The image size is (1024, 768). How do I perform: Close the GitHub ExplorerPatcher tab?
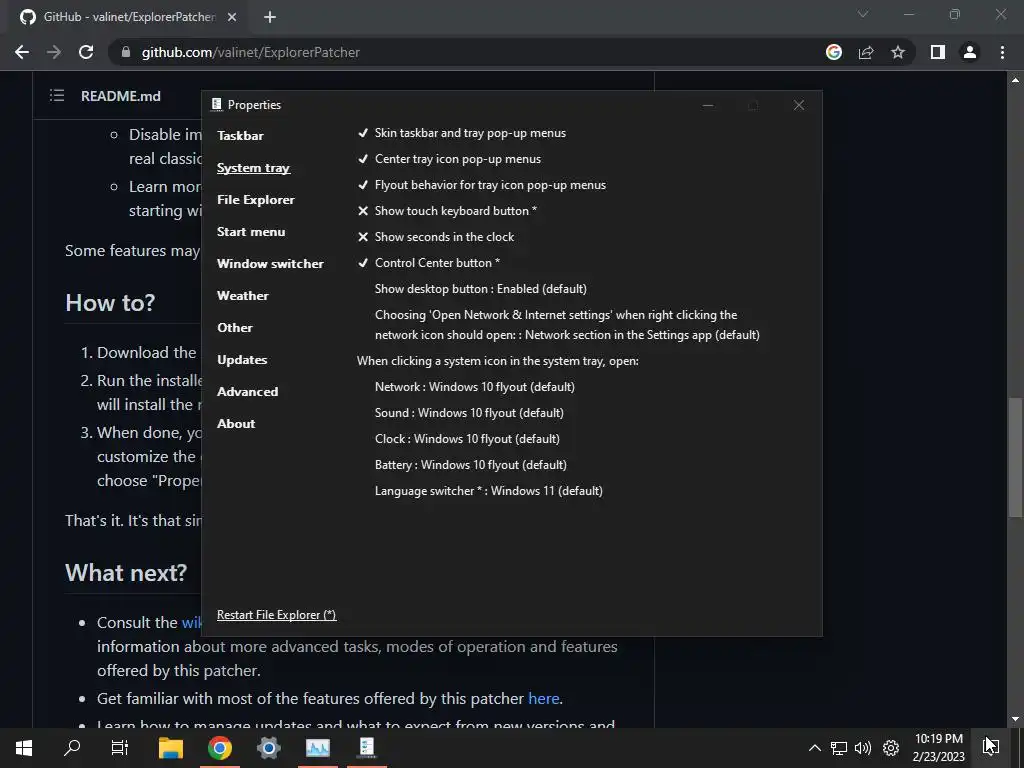click(x=232, y=17)
